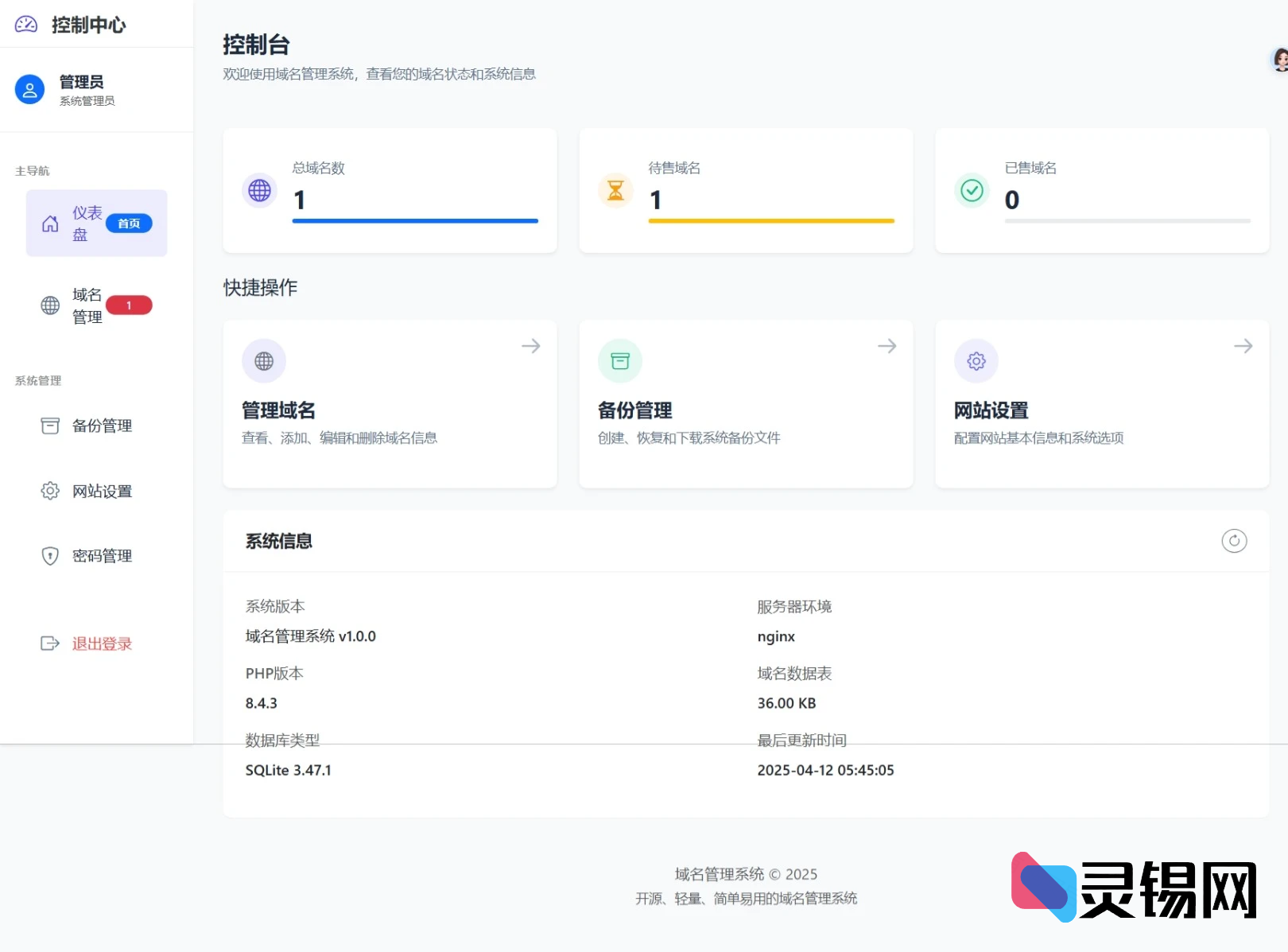Image resolution: width=1288 pixels, height=952 pixels.
Task: Click the gear icon in Site Settings card
Action: tap(976, 361)
